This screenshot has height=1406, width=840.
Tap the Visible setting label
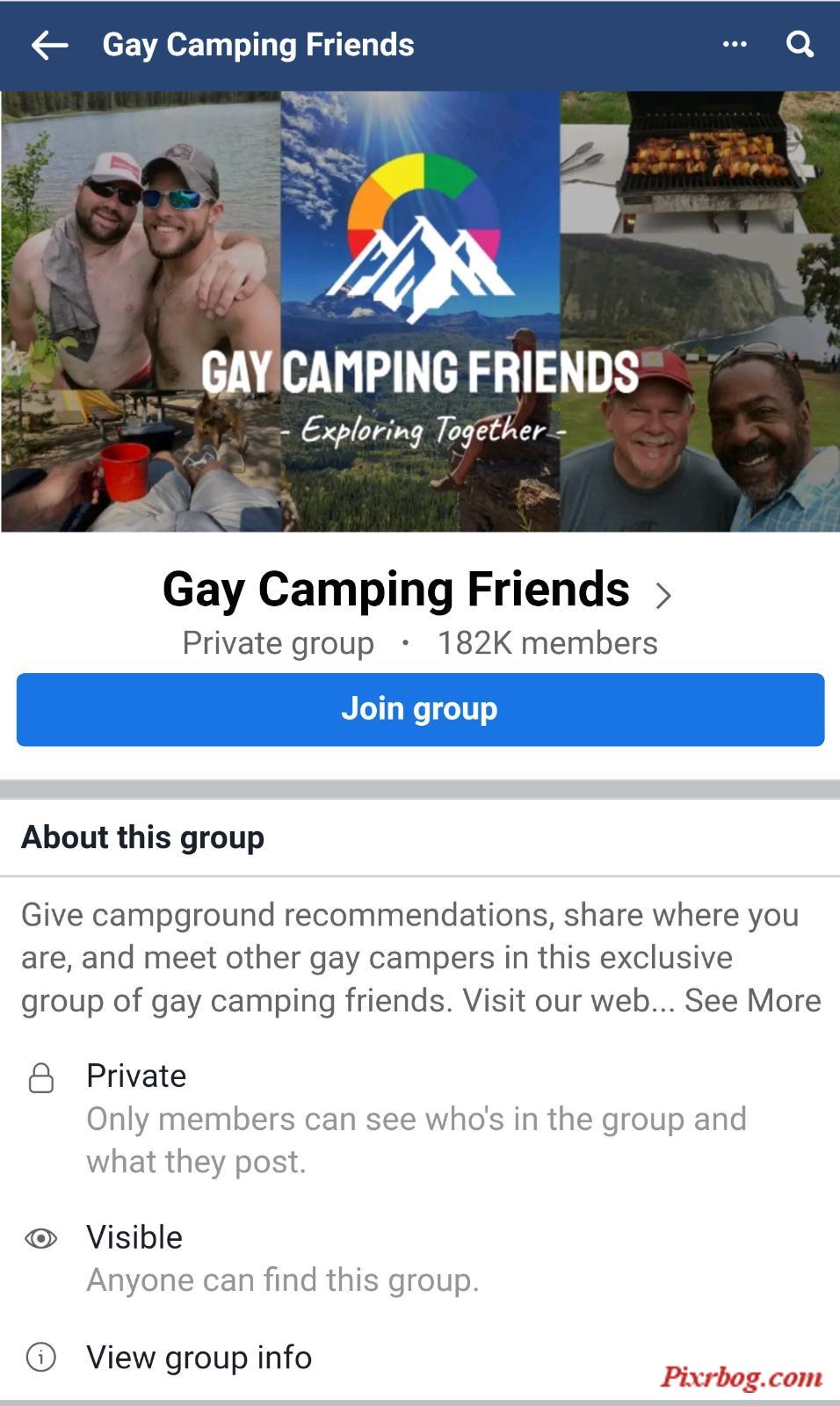[x=134, y=1237]
